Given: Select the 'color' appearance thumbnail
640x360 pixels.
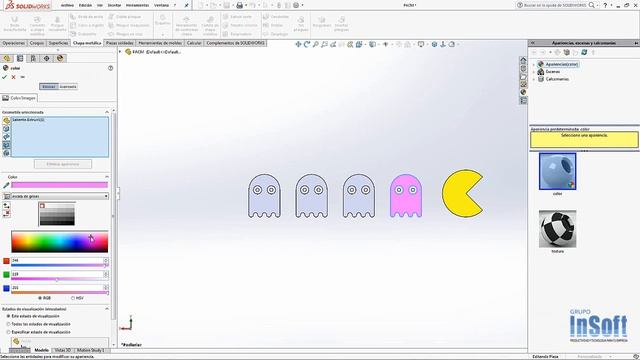Looking at the screenshot, I should pos(558,171).
